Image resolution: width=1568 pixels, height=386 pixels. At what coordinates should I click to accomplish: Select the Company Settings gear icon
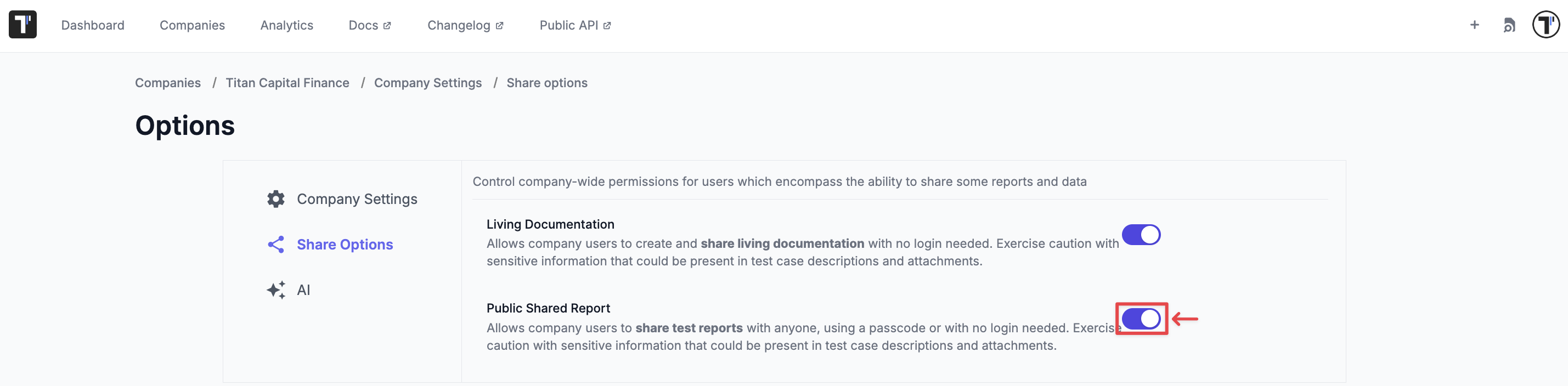click(x=276, y=198)
